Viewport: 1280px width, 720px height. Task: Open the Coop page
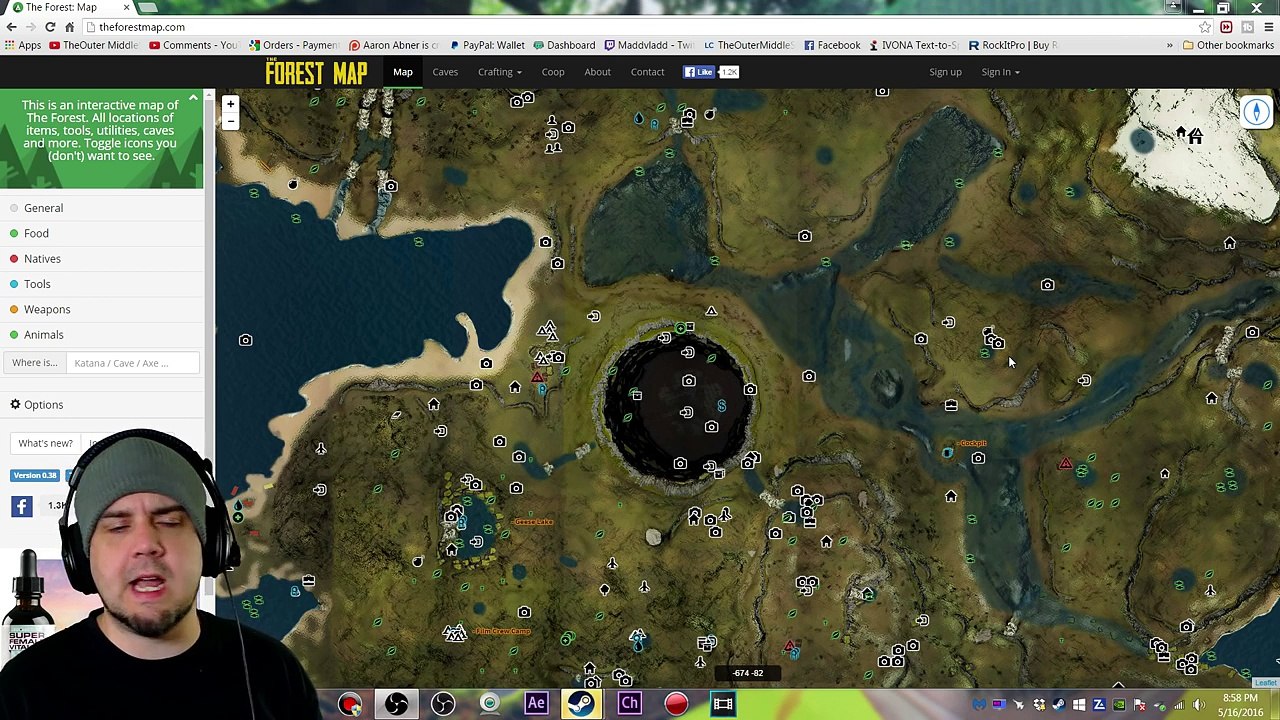click(553, 72)
